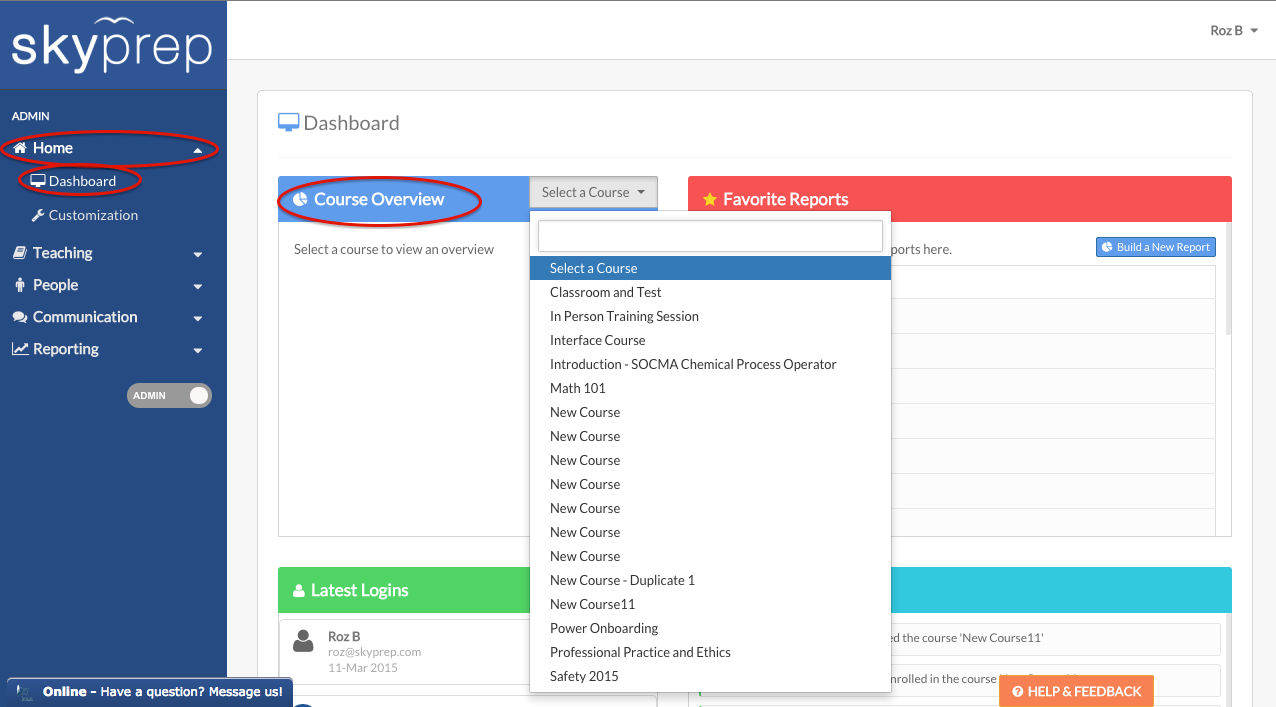The height and width of the screenshot is (707, 1276).
Task: Click Build a New Report button
Action: (x=1155, y=247)
